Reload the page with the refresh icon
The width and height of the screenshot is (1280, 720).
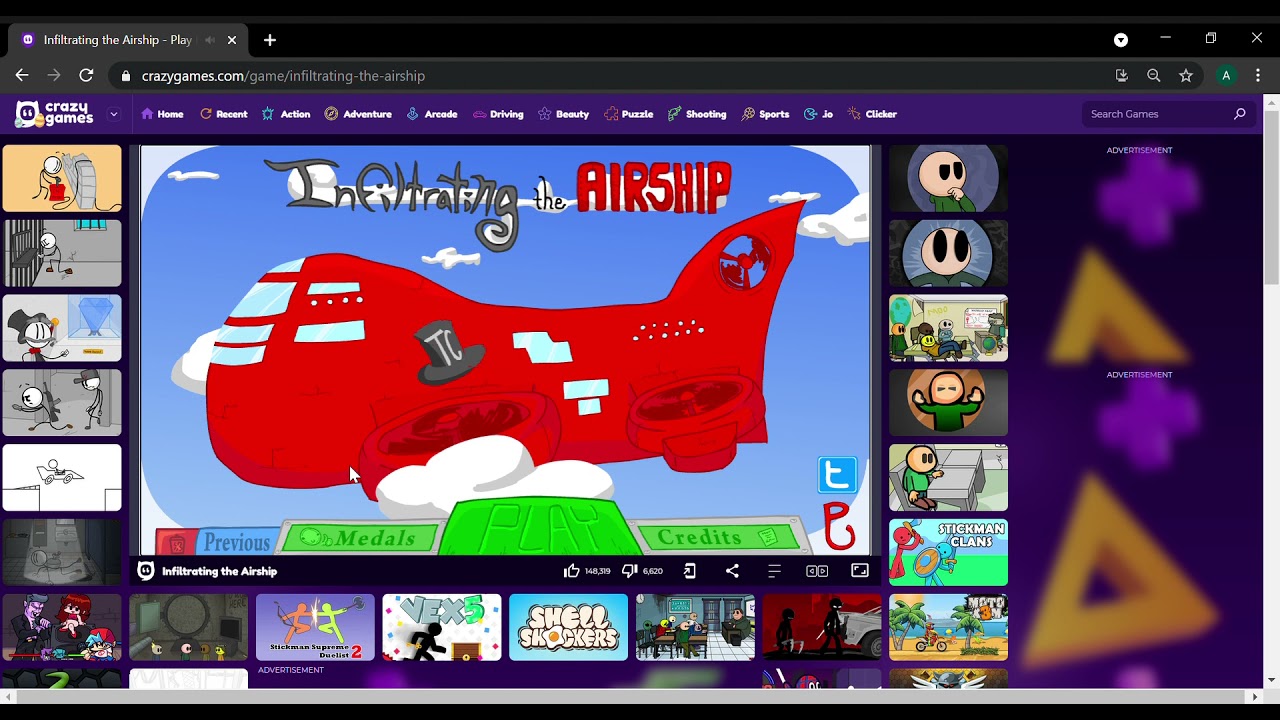(x=86, y=76)
